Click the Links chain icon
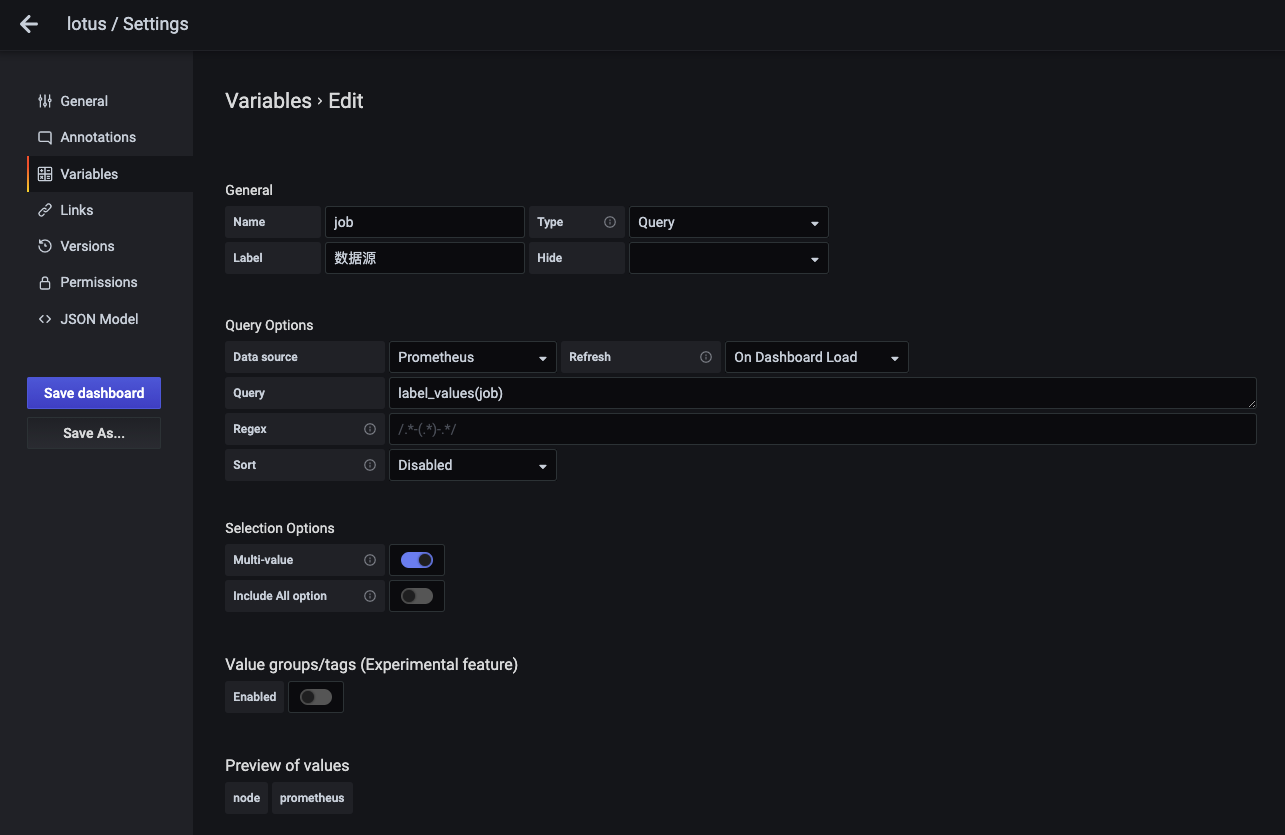1285x835 pixels. [44, 210]
